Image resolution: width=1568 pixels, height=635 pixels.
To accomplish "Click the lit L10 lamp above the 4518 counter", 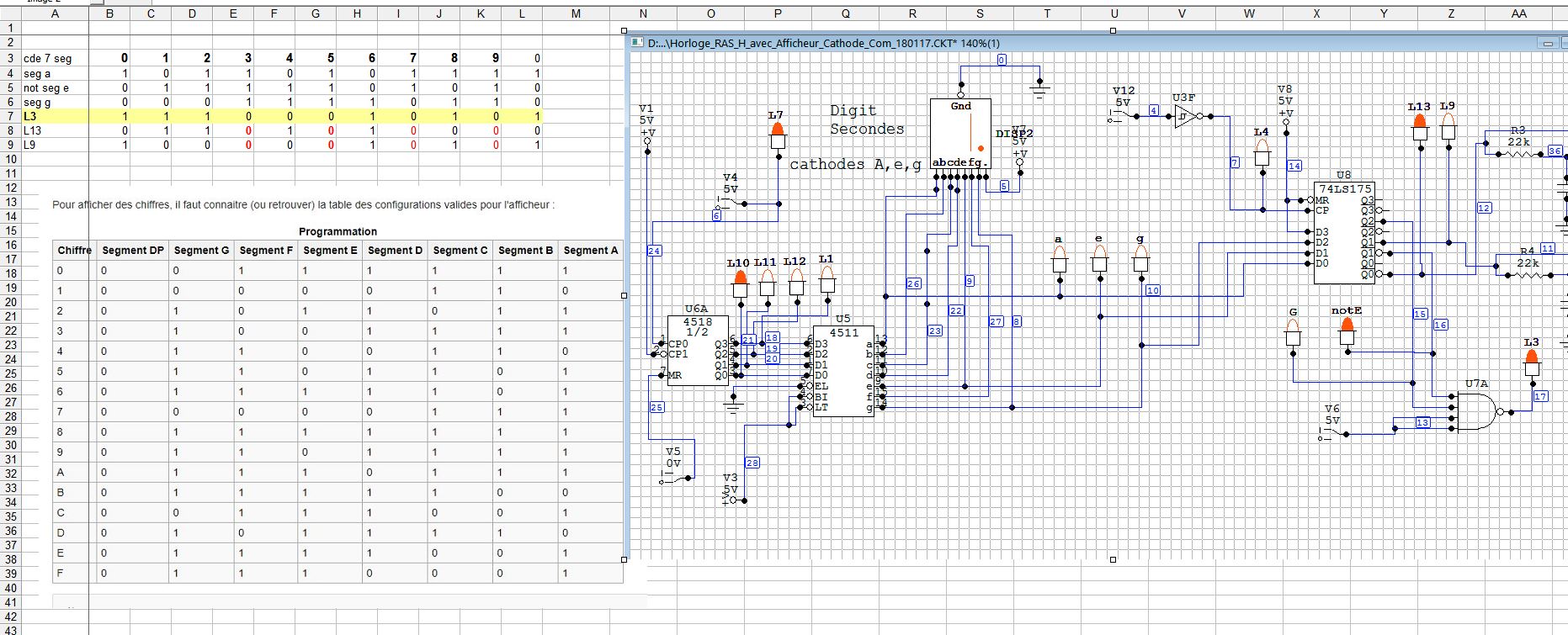I will point(740,283).
